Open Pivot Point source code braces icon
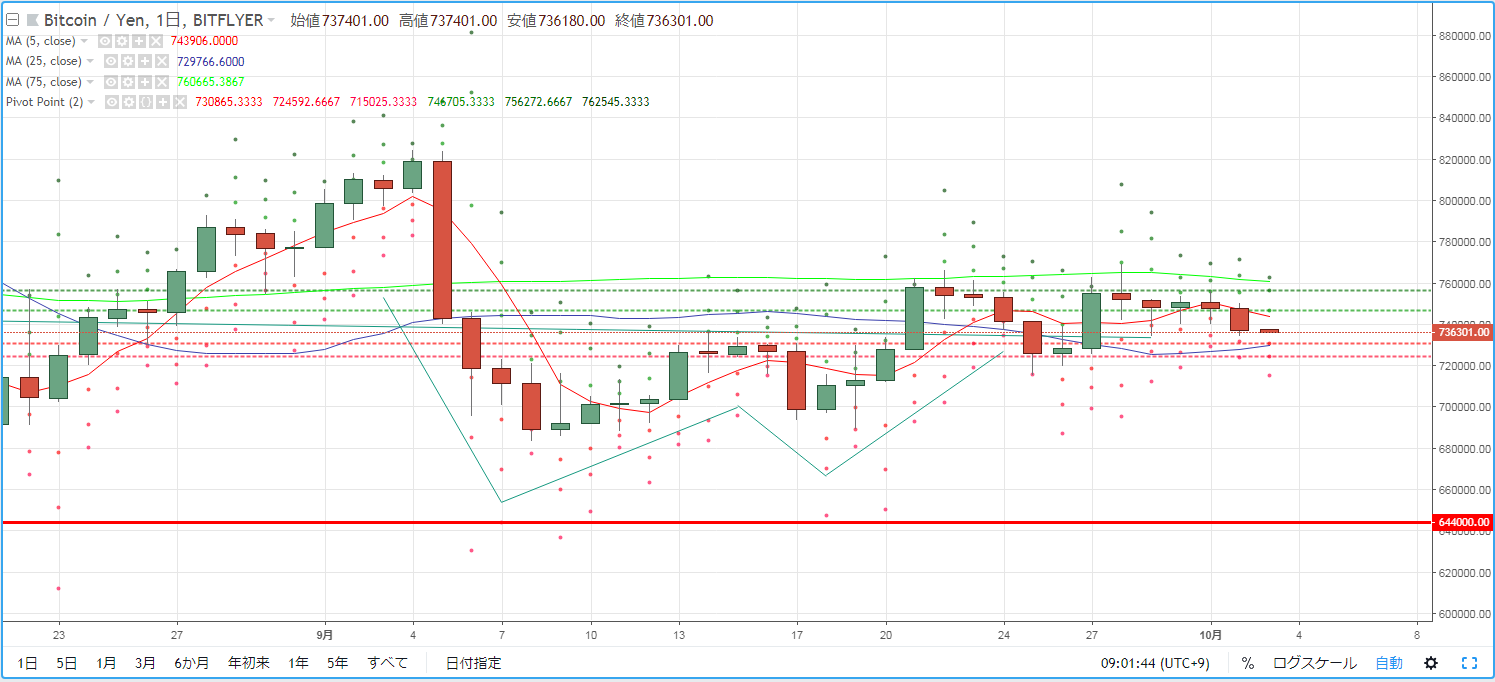Viewport: 1495px width, 682px height. [146, 102]
